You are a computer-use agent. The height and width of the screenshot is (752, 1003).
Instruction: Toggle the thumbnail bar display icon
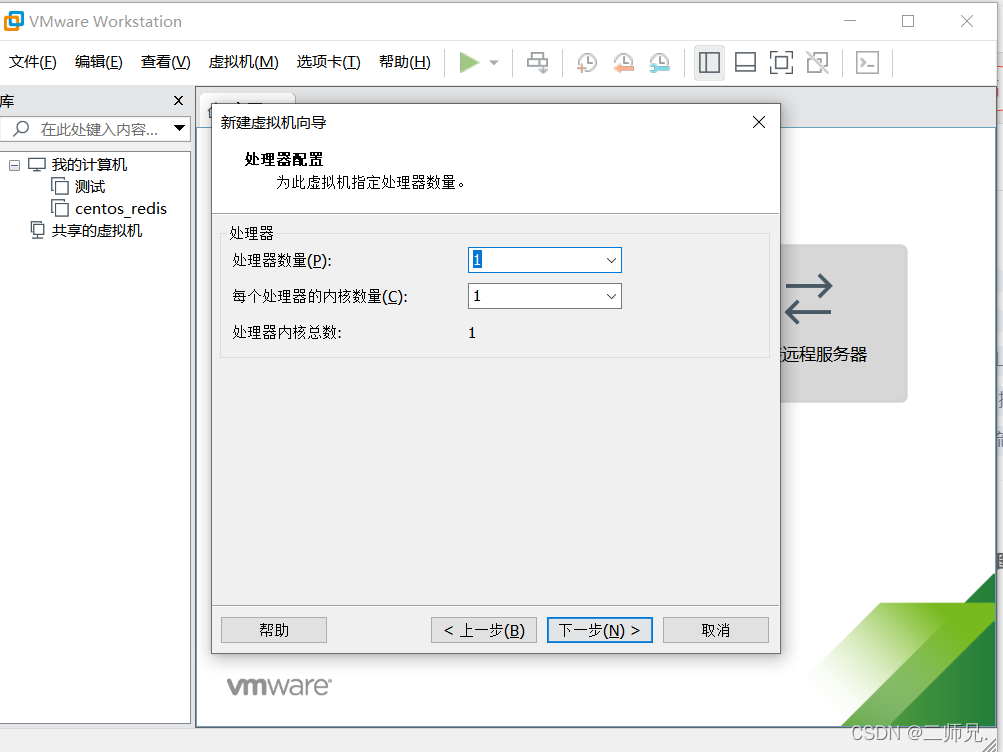click(745, 62)
